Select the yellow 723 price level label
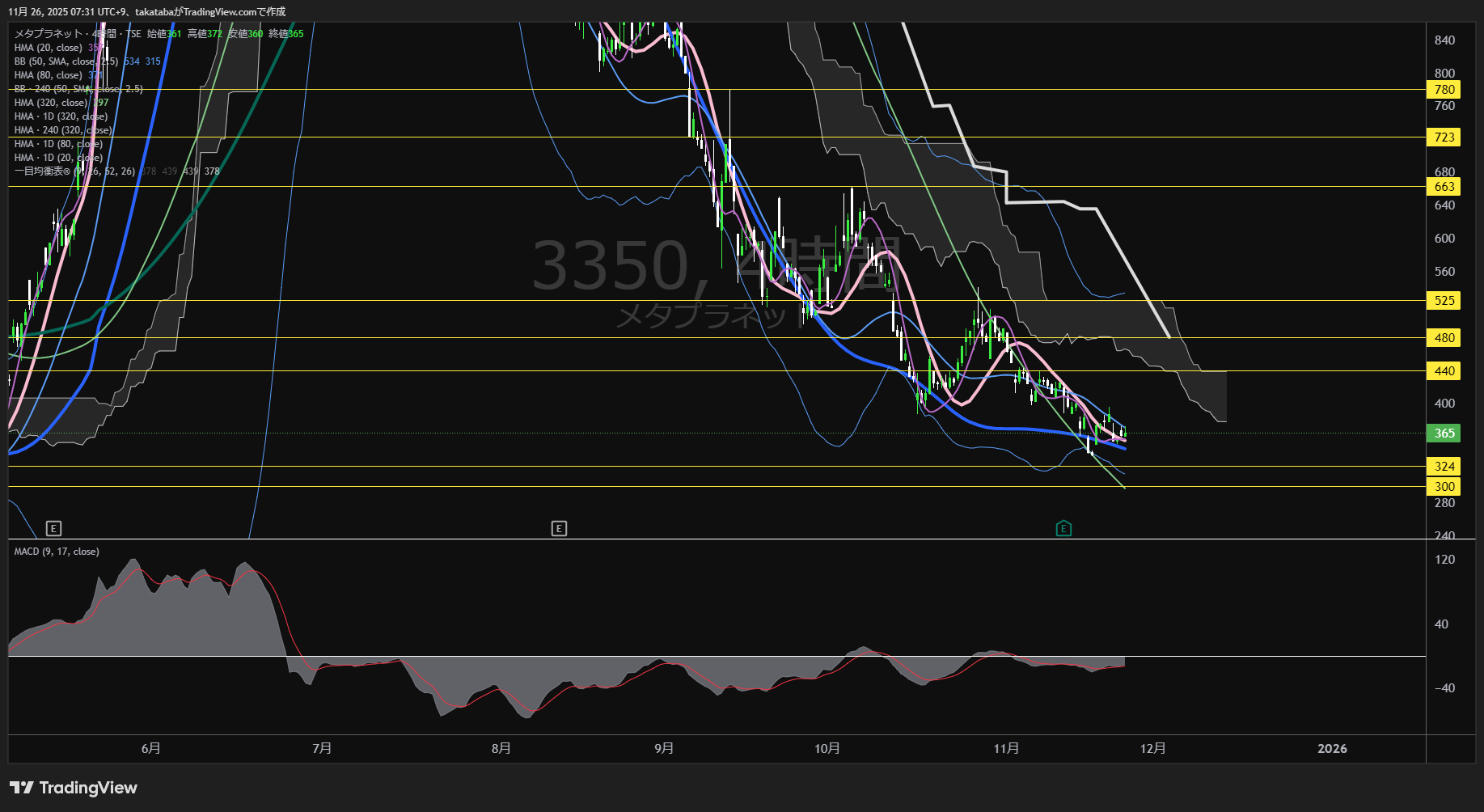This screenshot has height=812, width=1484. tap(1444, 137)
